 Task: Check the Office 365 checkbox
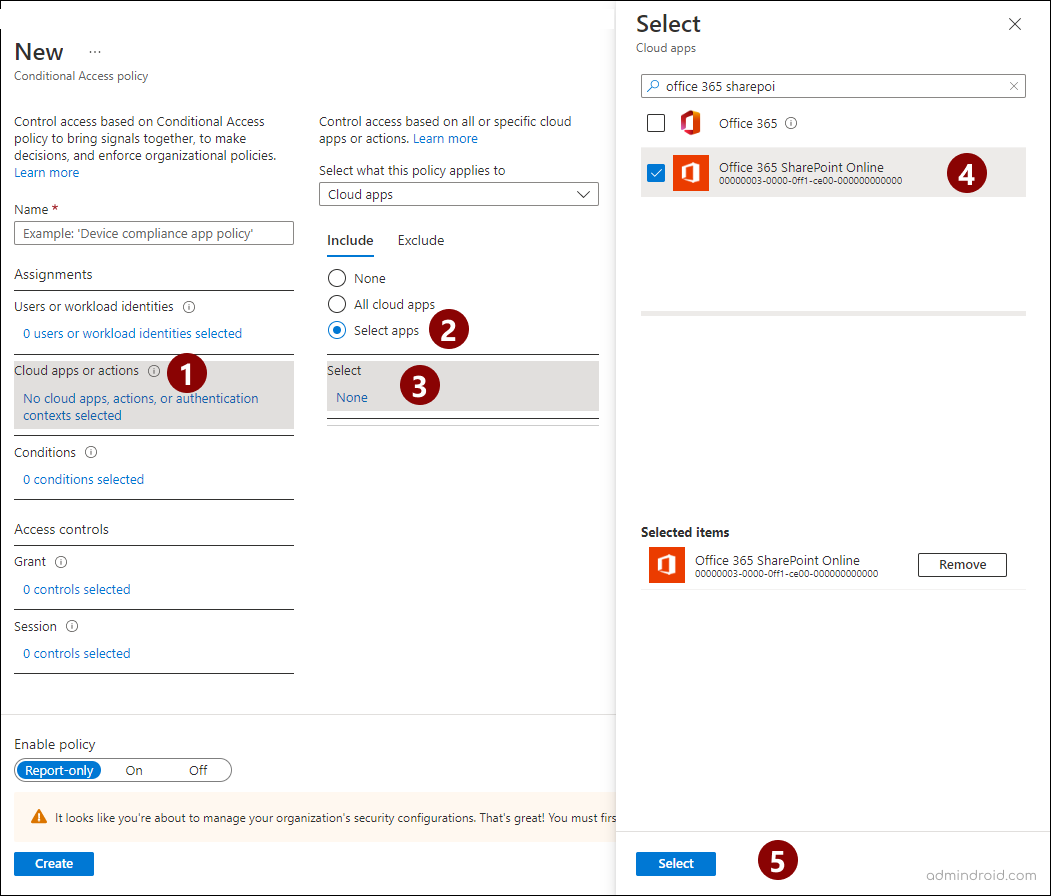[x=656, y=122]
